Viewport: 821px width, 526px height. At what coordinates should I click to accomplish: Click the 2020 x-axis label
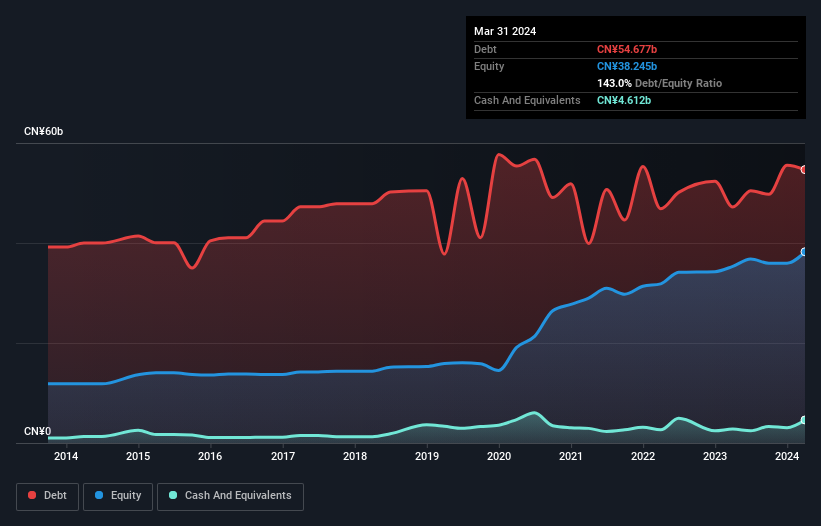point(499,456)
